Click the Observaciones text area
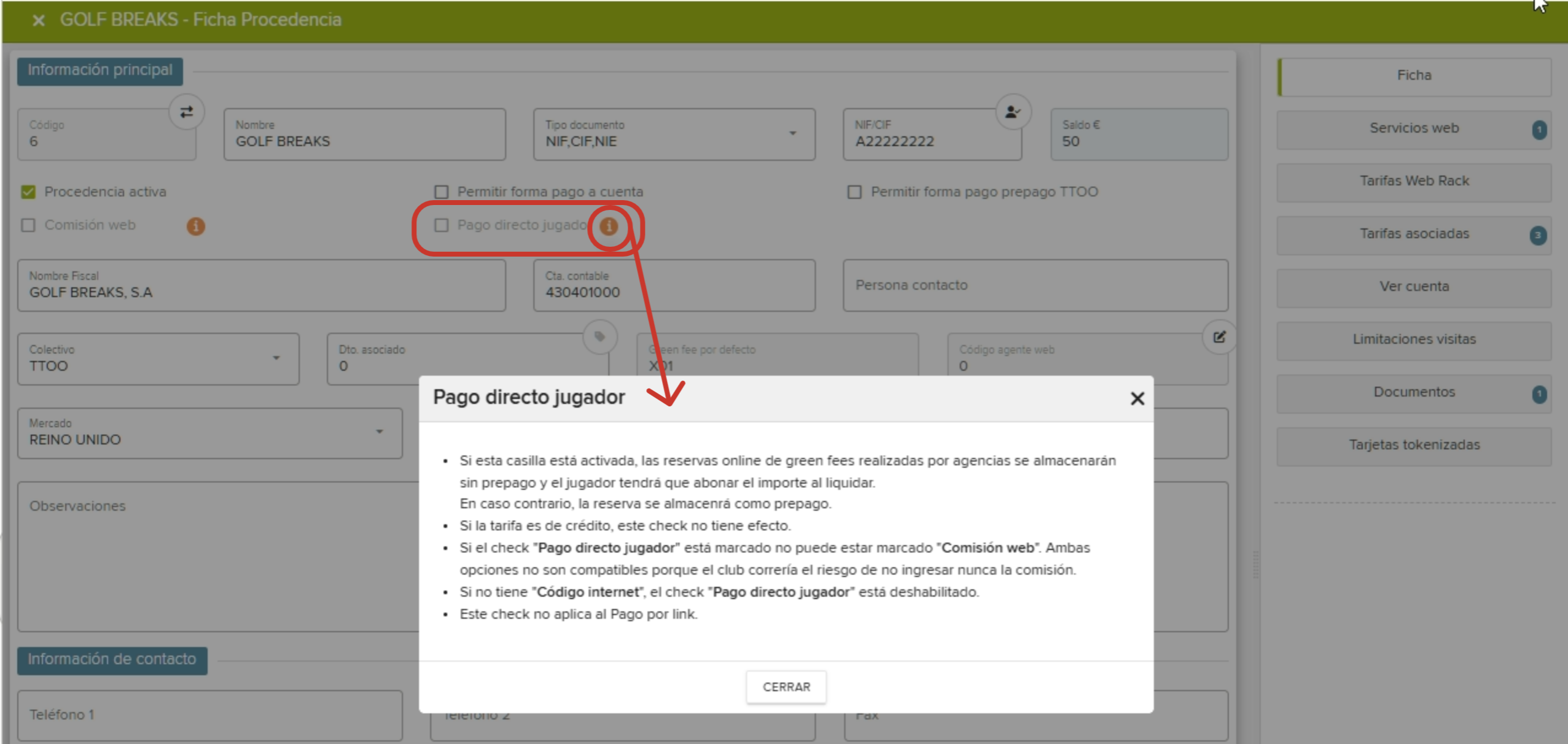Viewport: 1568px width, 744px height. click(x=218, y=556)
